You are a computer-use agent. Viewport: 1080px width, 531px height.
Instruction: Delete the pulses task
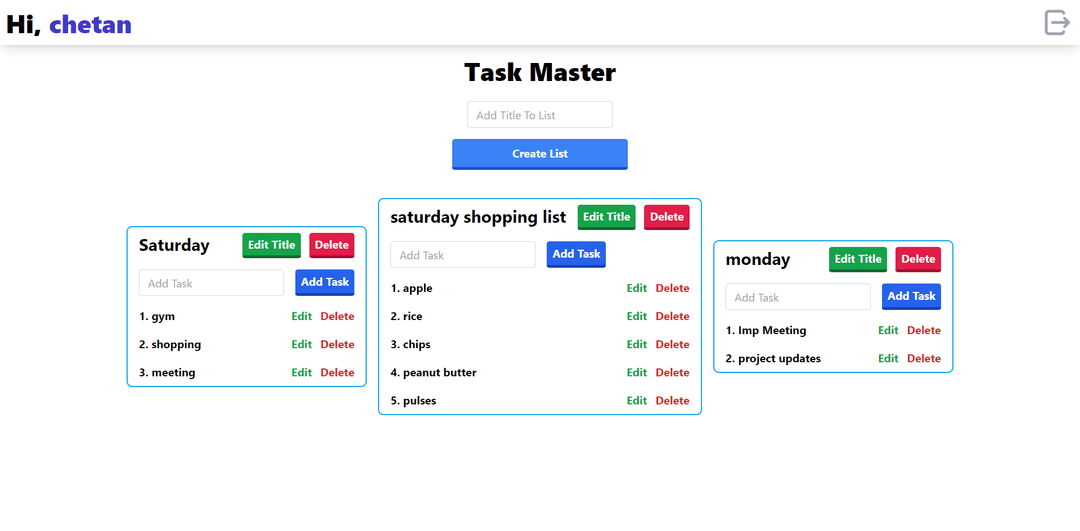point(672,401)
